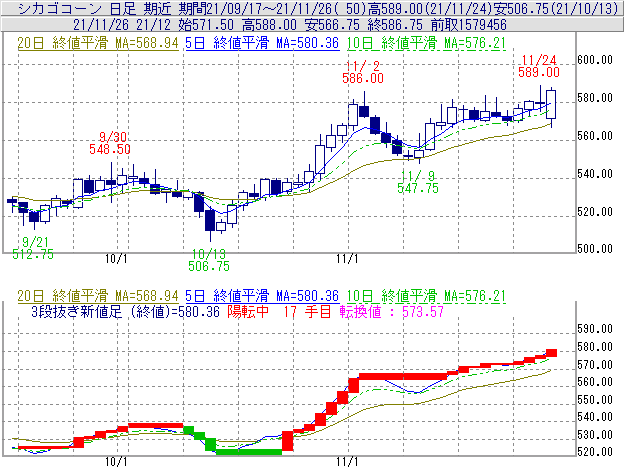This screenshot has height=475, width=624.
Task: Click the 5日 終値平滑 legend in lower chart
Action: point(262,296)
